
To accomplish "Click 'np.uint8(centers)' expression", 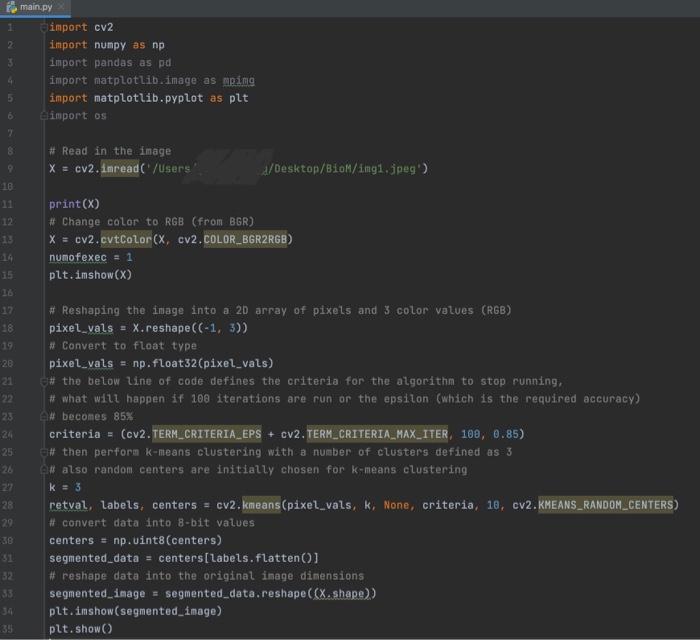I will pos(167,540).
